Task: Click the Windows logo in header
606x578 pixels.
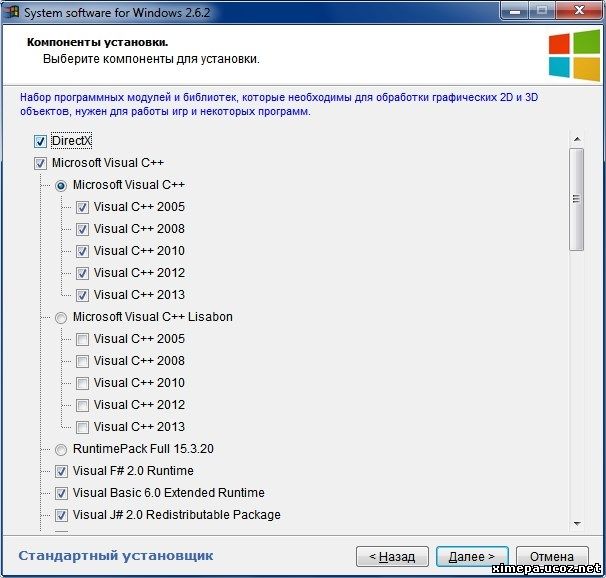Action: [573, 54]
